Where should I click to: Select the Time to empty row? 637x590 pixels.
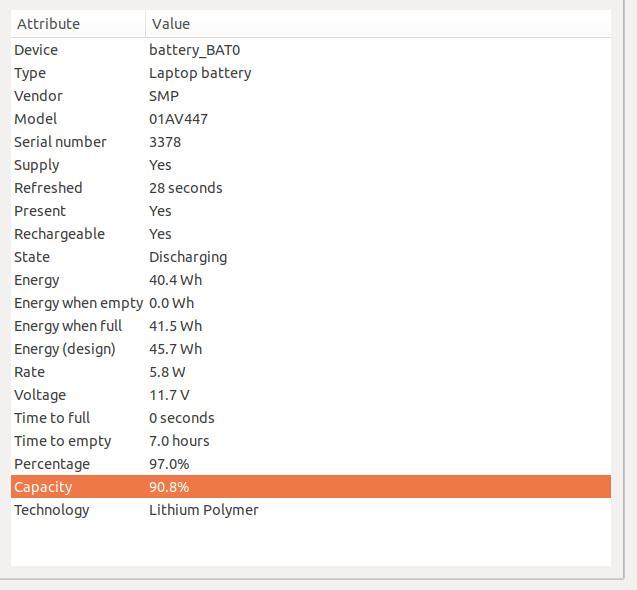311,441
